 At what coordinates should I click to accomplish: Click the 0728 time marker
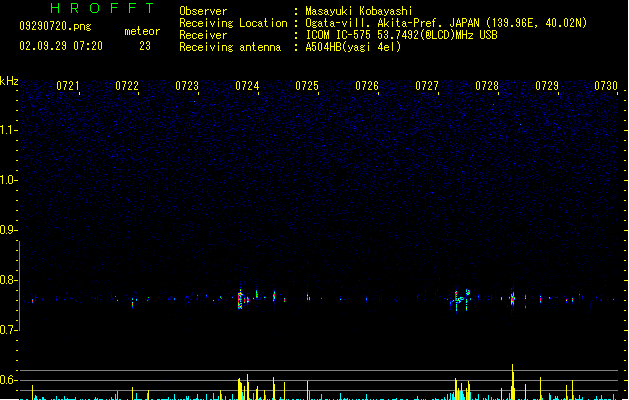point(487,86)
